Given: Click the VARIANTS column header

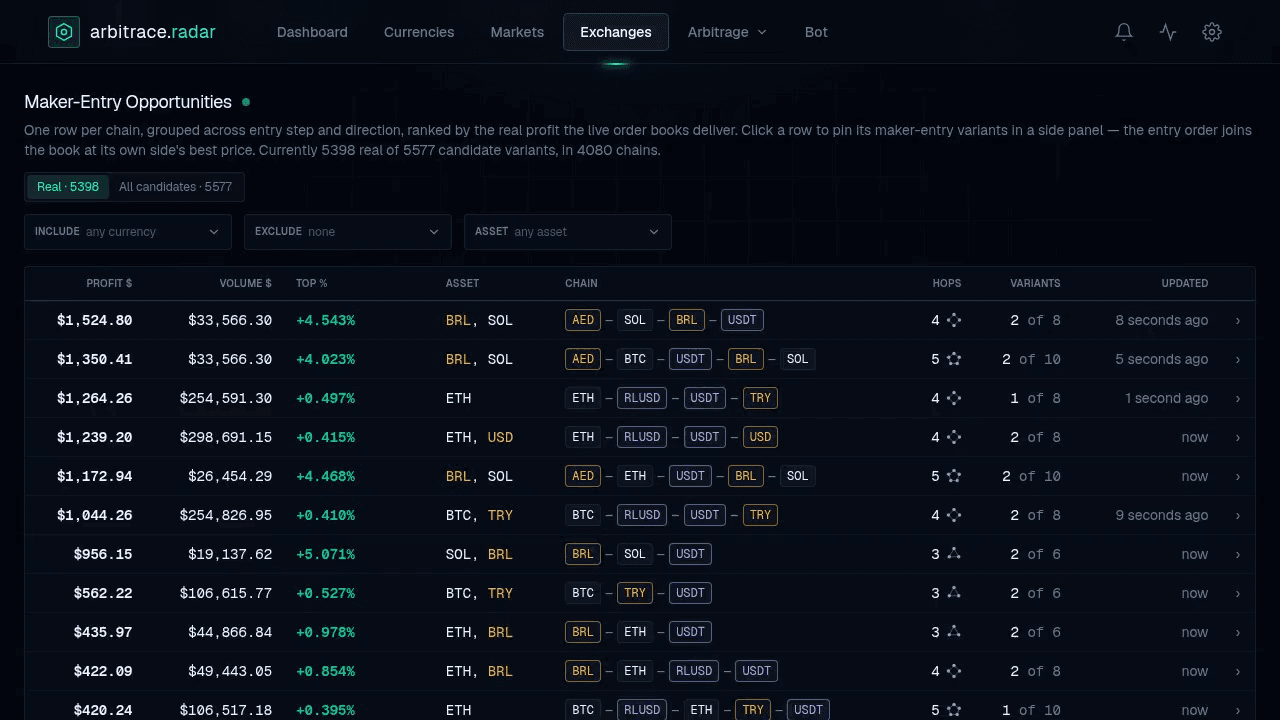Looking at the screenshot, I should 1035,284.
